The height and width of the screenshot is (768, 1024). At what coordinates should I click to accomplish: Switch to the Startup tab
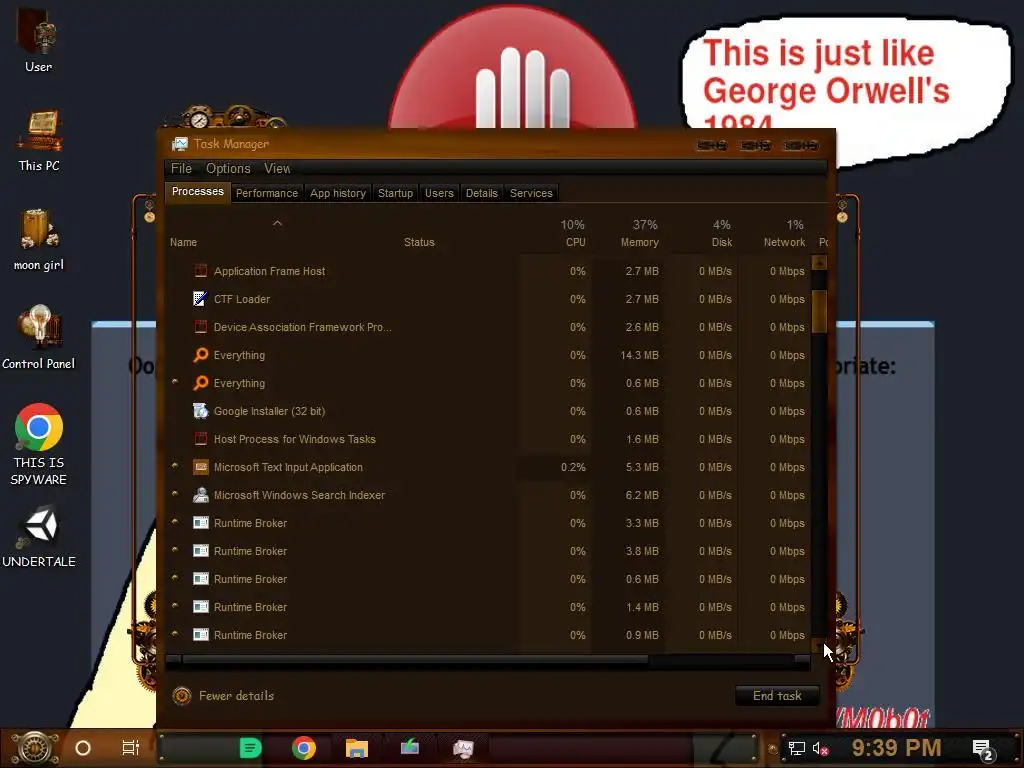coord(395,193)
